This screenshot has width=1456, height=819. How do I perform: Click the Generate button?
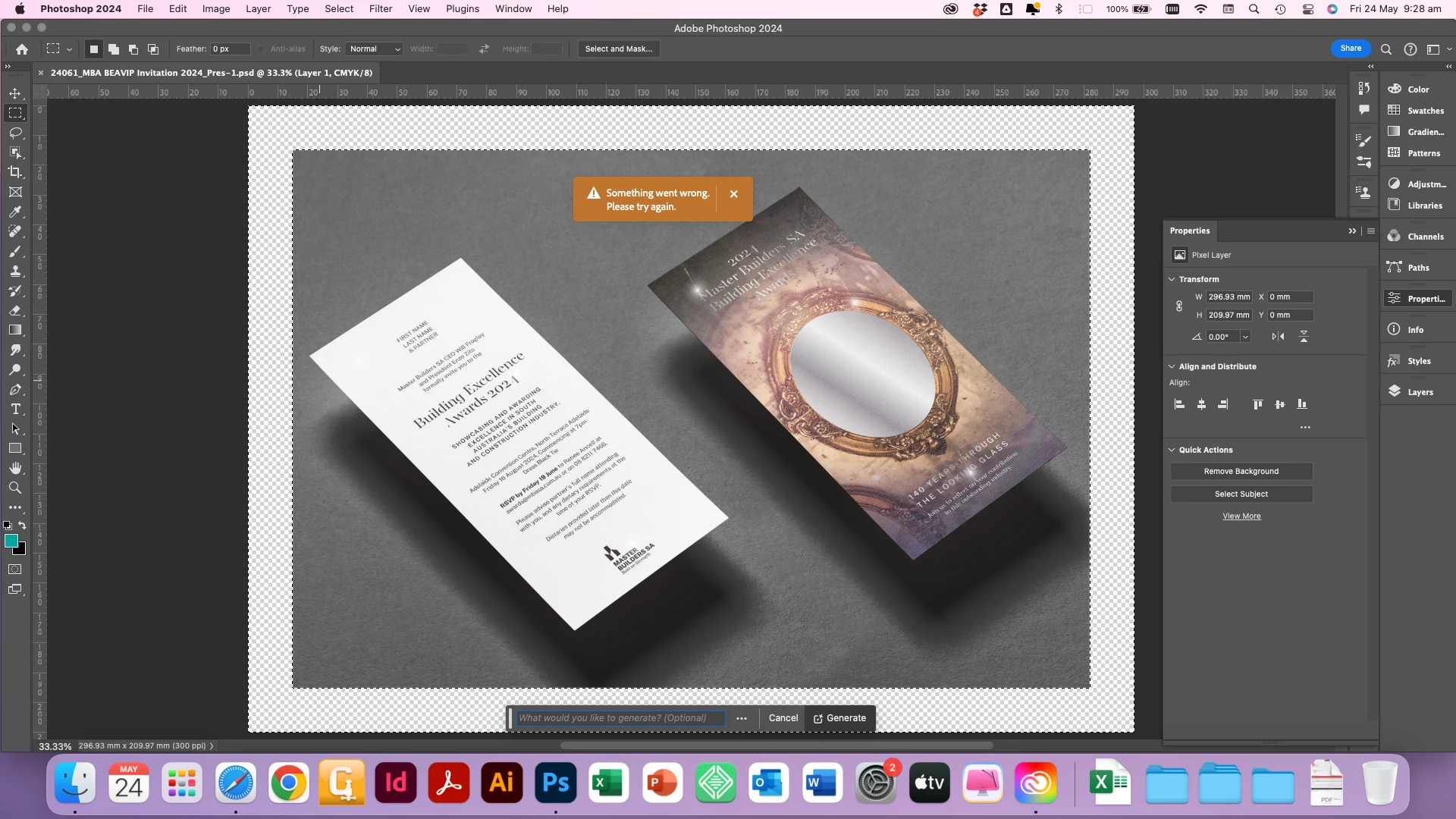coord(839,718)
